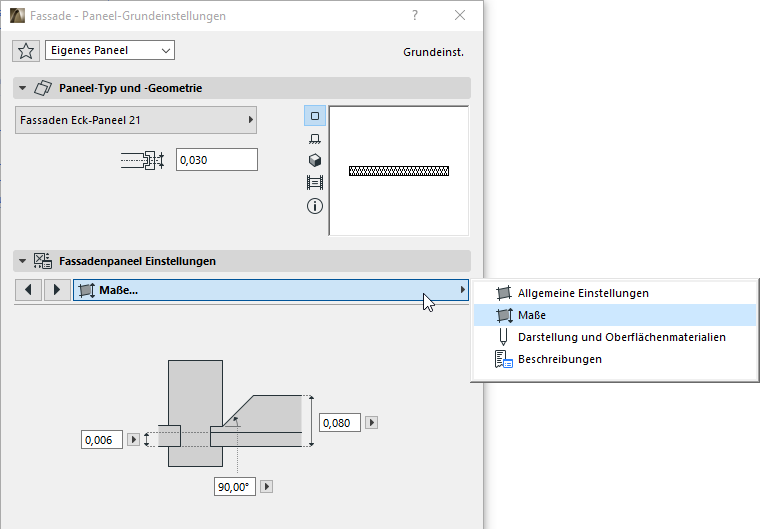Image resolution: width=760 pixels, height=529 pixels.
Task: Click the dialog help question mark
Action: (x=415, y=16)
